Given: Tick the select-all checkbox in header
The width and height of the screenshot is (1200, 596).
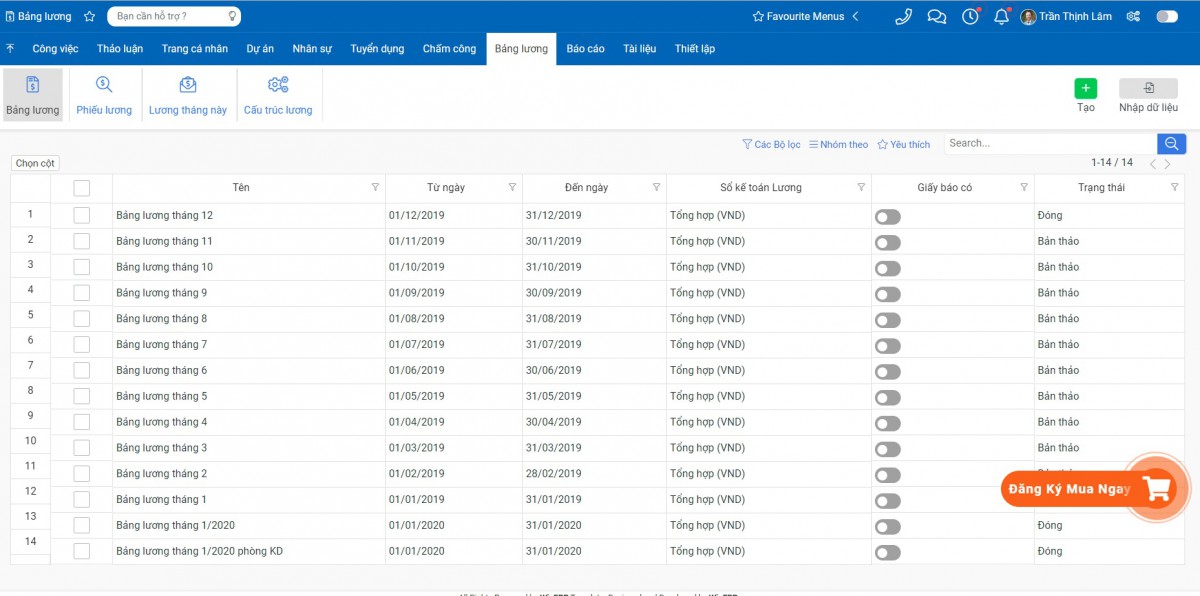Looking at the screenshot, I should point(82,188).
